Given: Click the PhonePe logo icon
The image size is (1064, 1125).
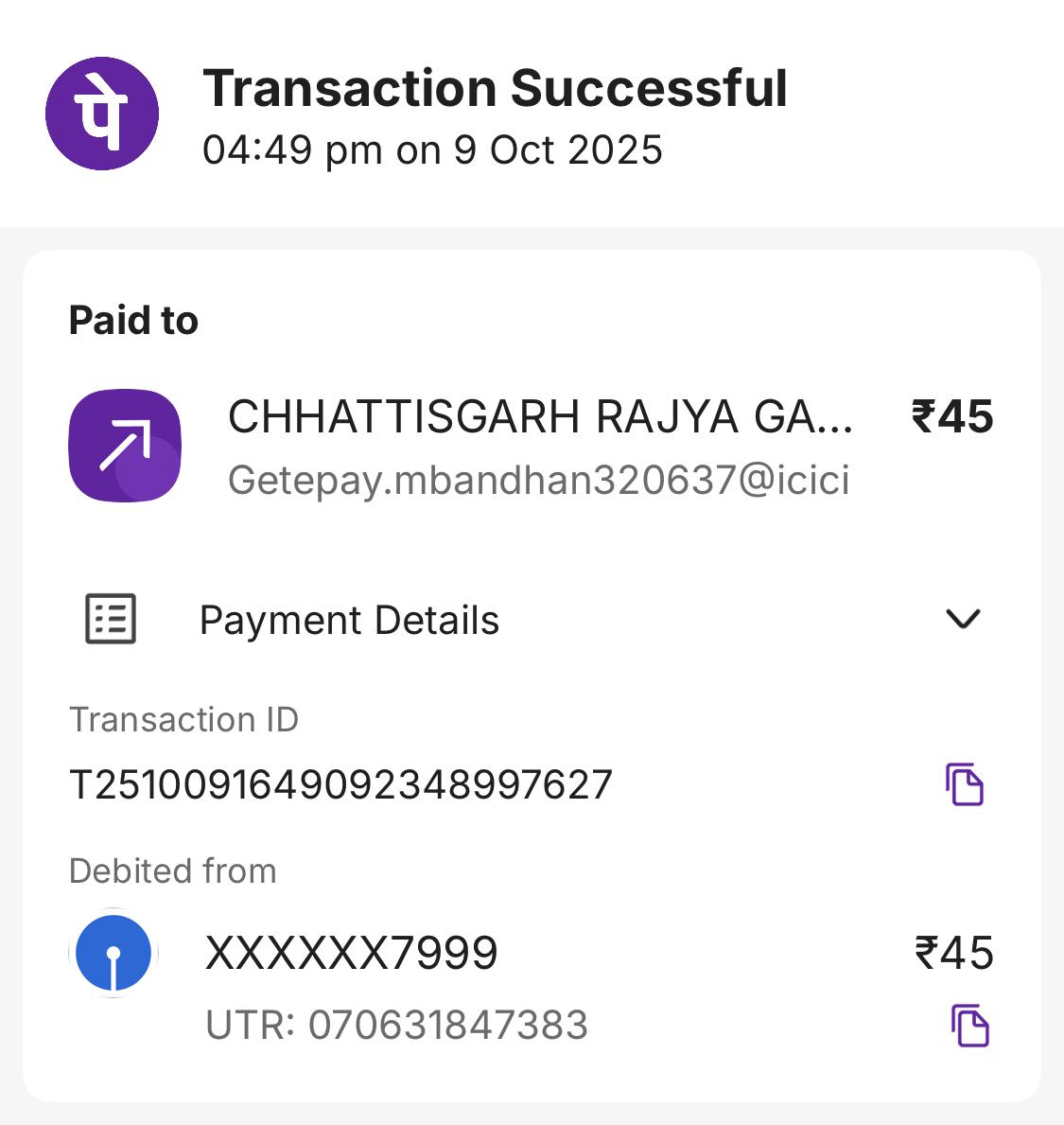Looking at the screenshot, I should (x=102, y=114).
